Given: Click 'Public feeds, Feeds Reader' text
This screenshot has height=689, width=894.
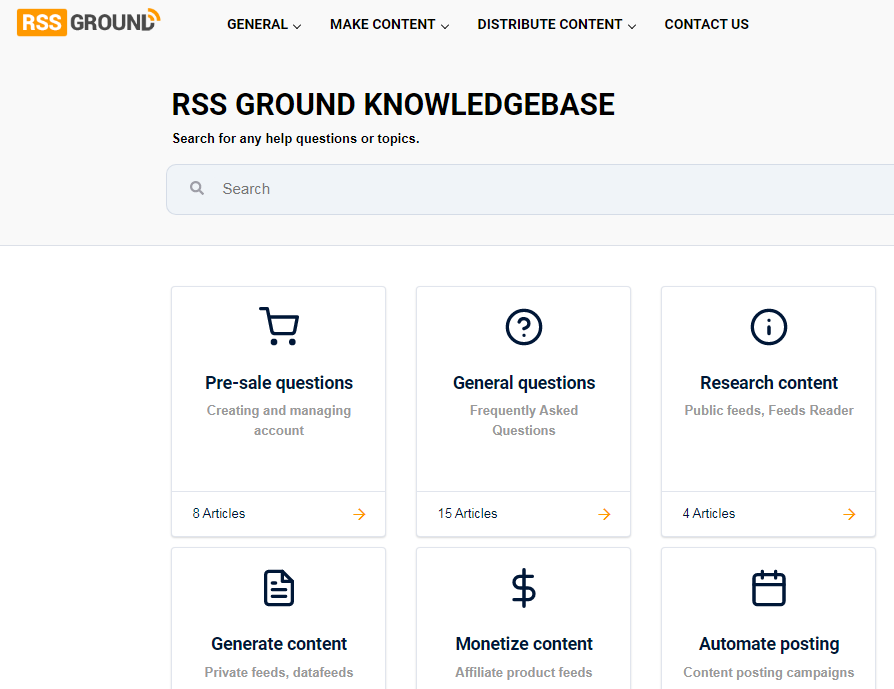Looking at the screenshot, I should point(769,410).
